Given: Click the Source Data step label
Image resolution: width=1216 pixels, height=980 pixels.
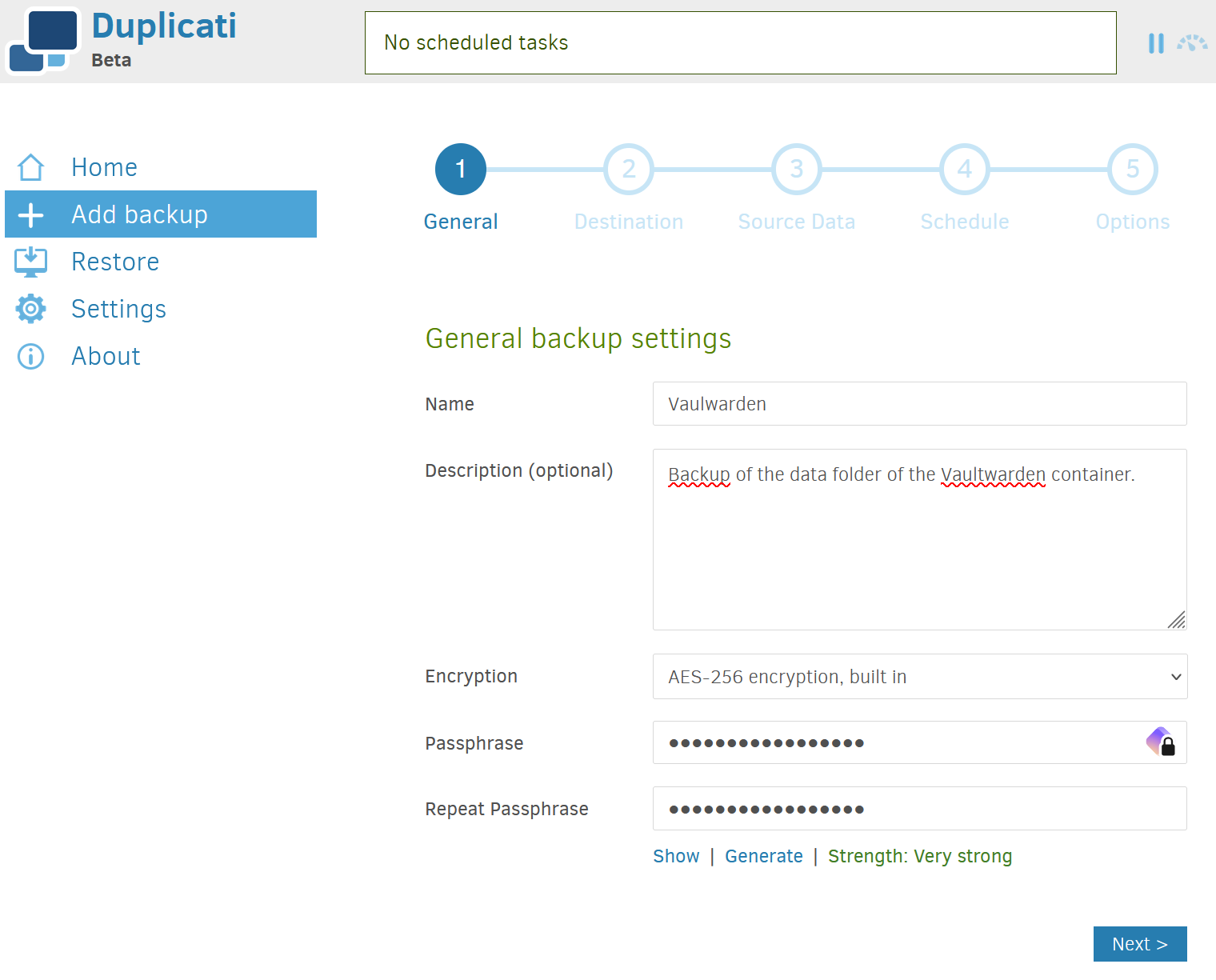Looking at the screenshot, I should point(797,222).
